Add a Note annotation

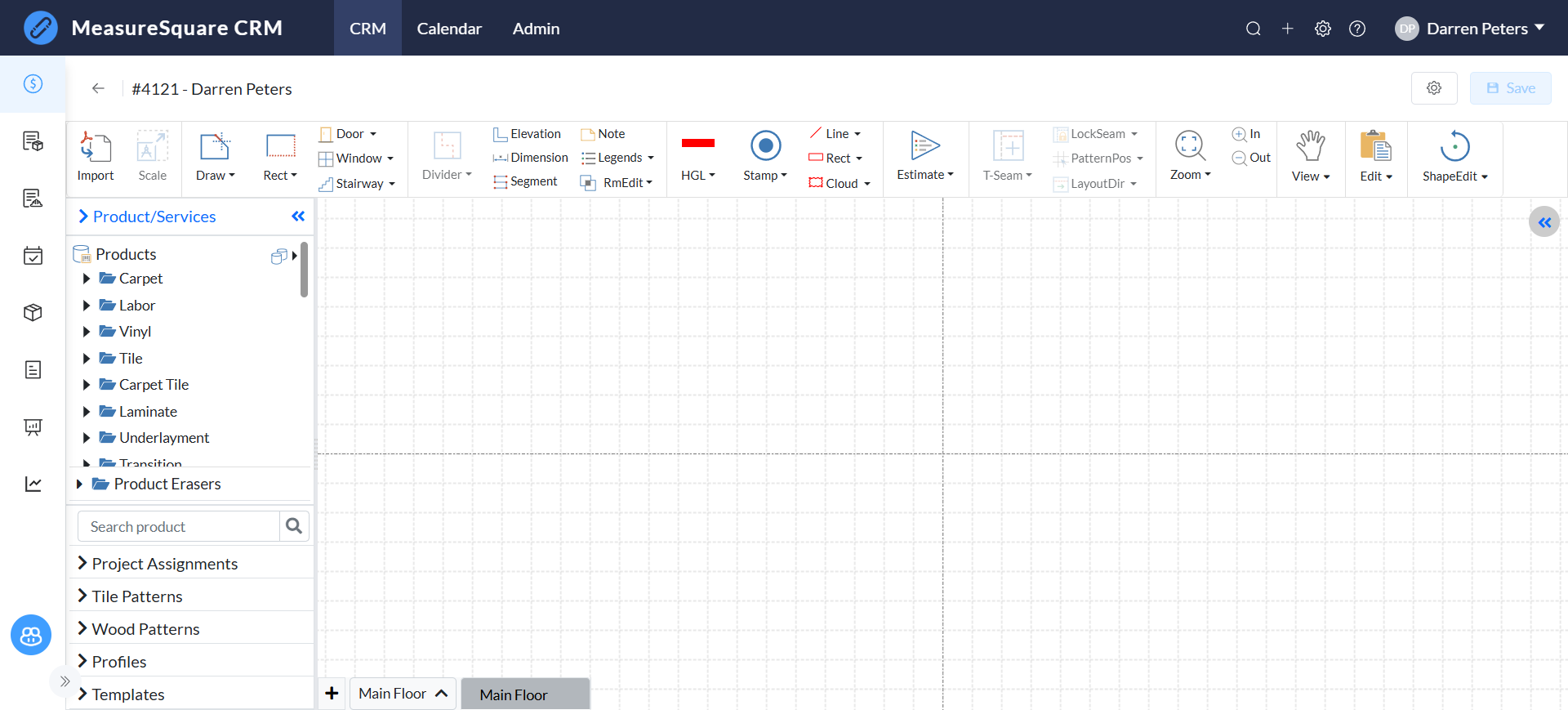603,134
